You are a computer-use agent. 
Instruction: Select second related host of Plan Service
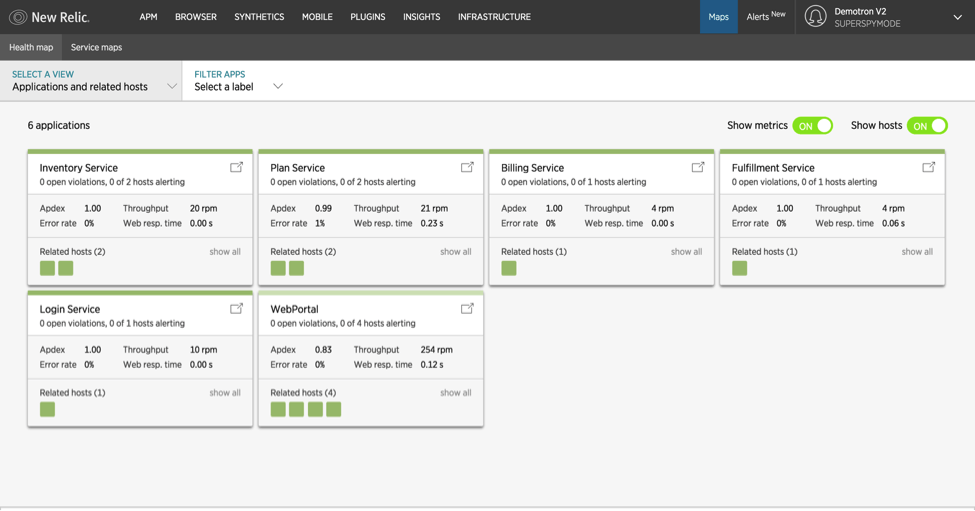click(297, 268)
